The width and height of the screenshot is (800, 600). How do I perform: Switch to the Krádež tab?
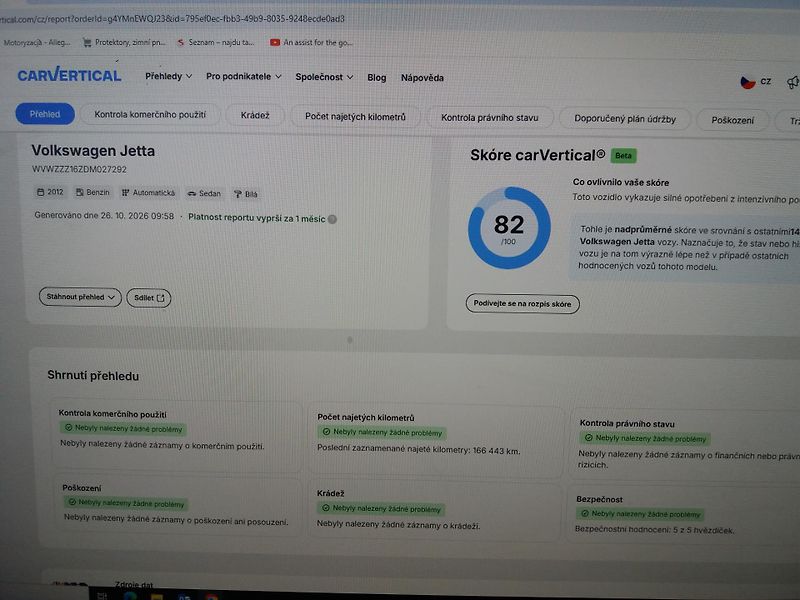[x=255, y=116]
